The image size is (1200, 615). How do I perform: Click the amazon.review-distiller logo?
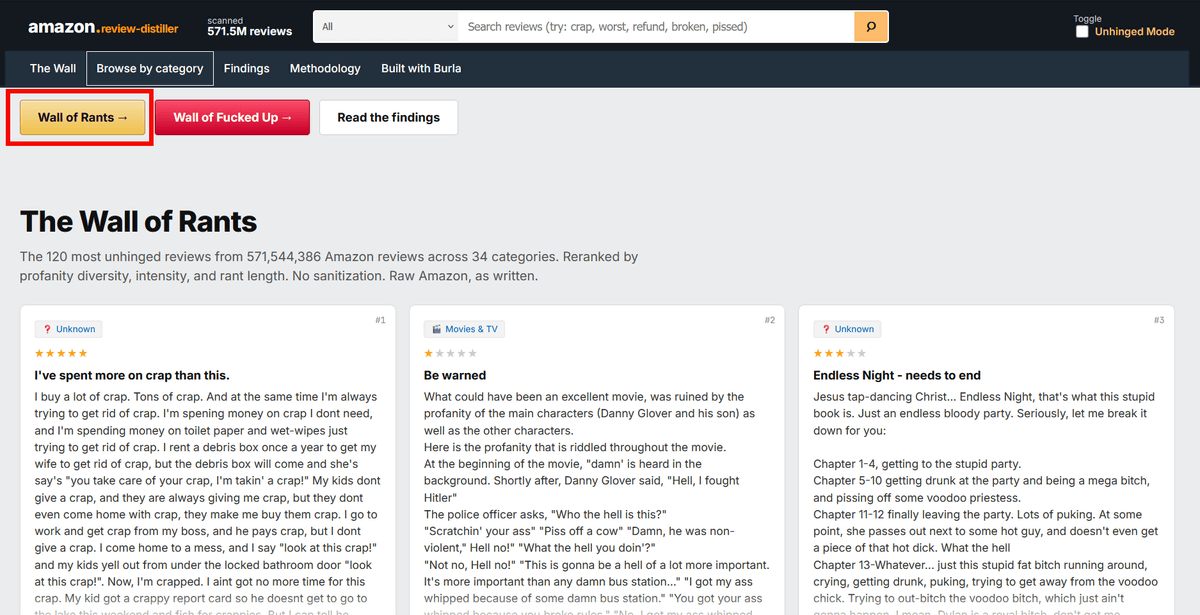click(x=103, y=28)
